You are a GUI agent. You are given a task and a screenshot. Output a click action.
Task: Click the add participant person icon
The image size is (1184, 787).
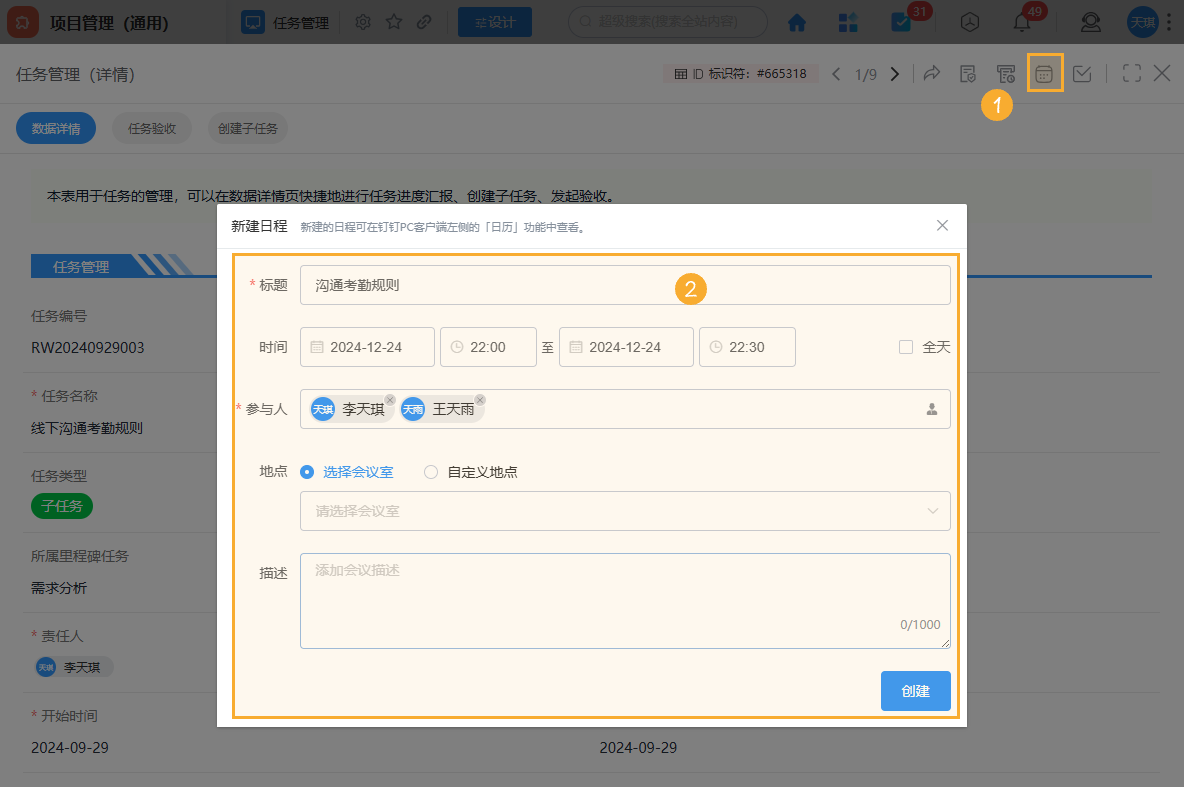(931, 409)
